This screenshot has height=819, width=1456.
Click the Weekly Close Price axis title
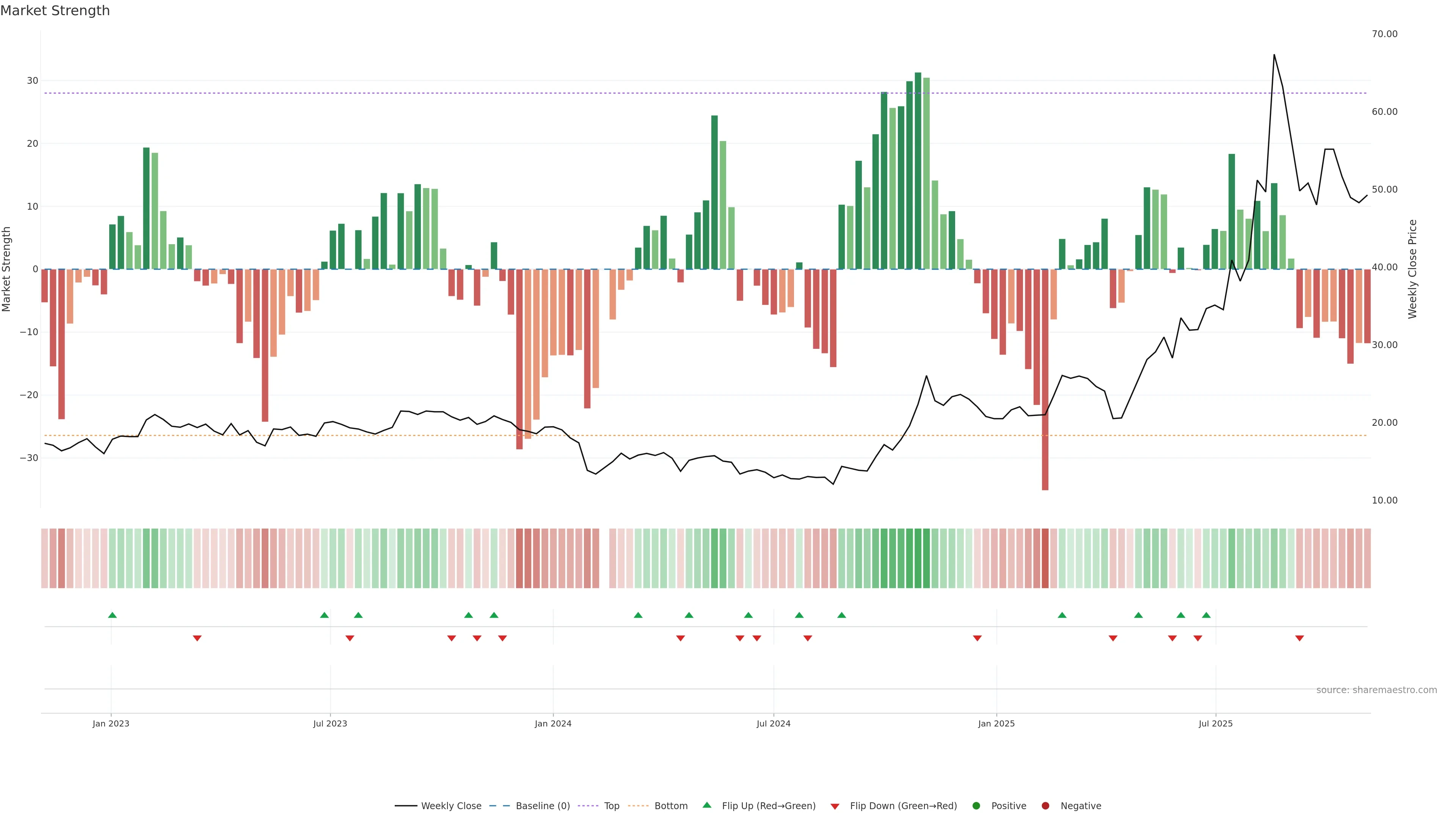(x=1412, y=269)
